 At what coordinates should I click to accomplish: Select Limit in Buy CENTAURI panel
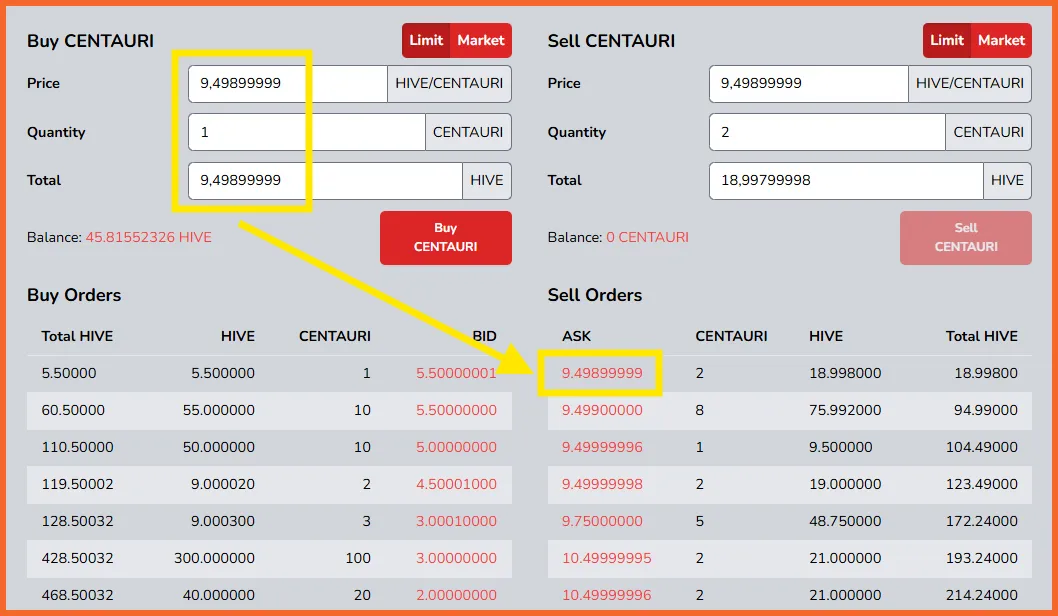426,40
